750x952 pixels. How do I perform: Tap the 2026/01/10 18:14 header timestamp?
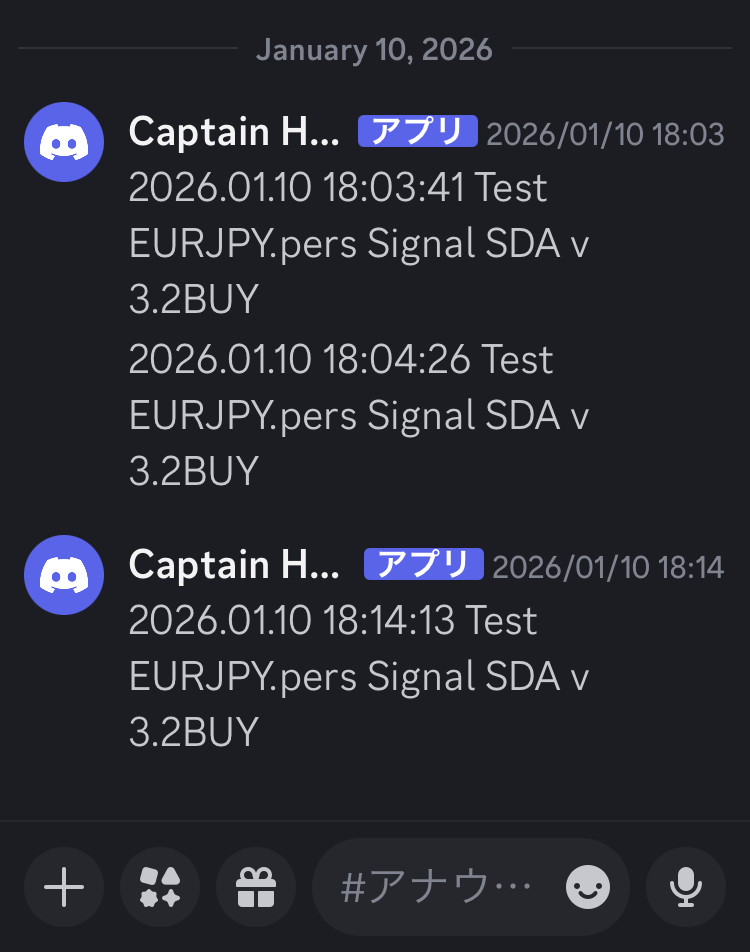(x=607, y=567)
